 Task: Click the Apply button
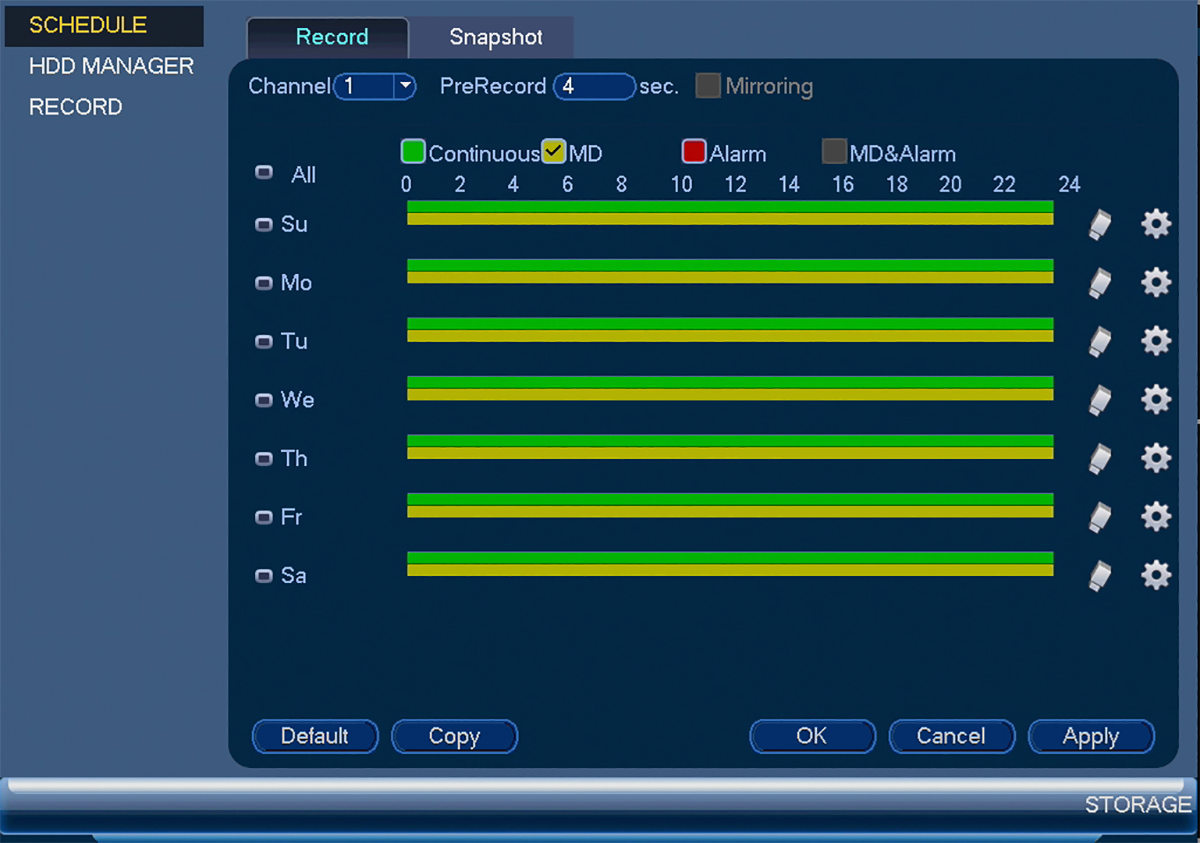[x=1091, y=736]
